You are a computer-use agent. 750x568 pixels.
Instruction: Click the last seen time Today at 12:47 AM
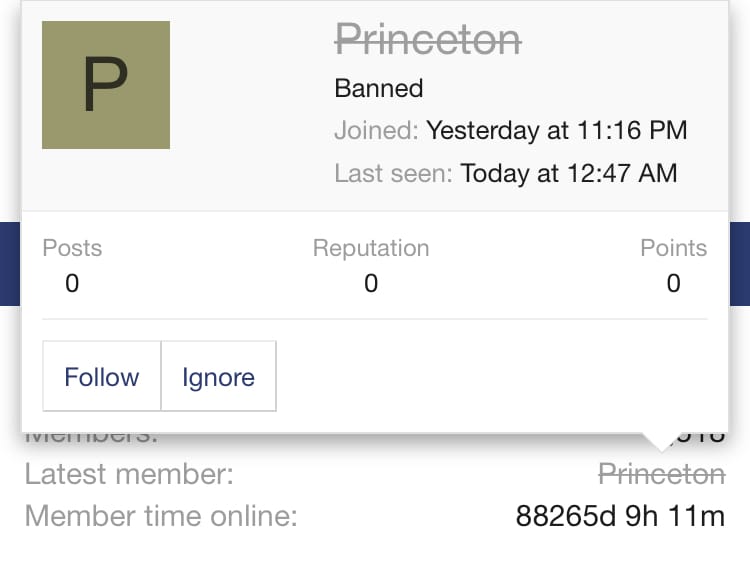pyautogui.click(x=569, y=173)
